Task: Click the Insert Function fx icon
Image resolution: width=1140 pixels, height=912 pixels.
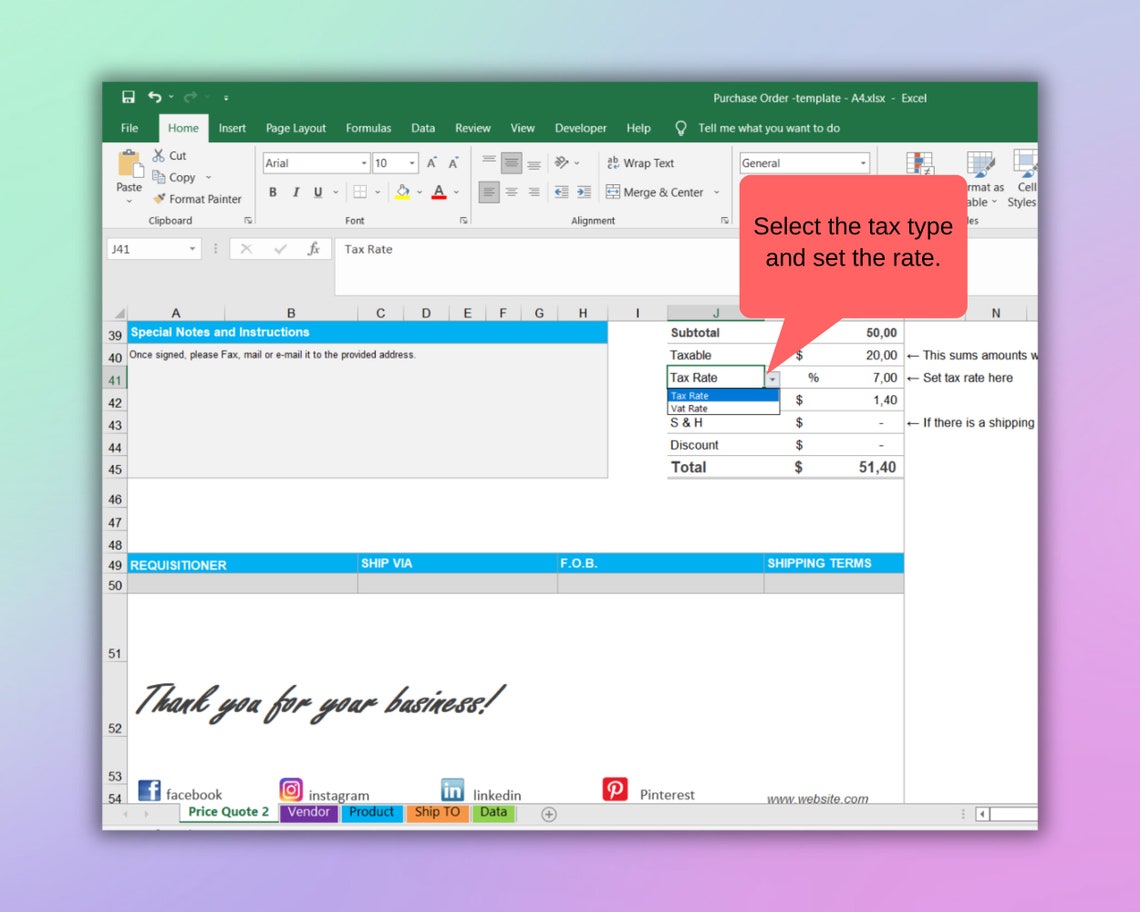Action: click(x=317, y=249)
